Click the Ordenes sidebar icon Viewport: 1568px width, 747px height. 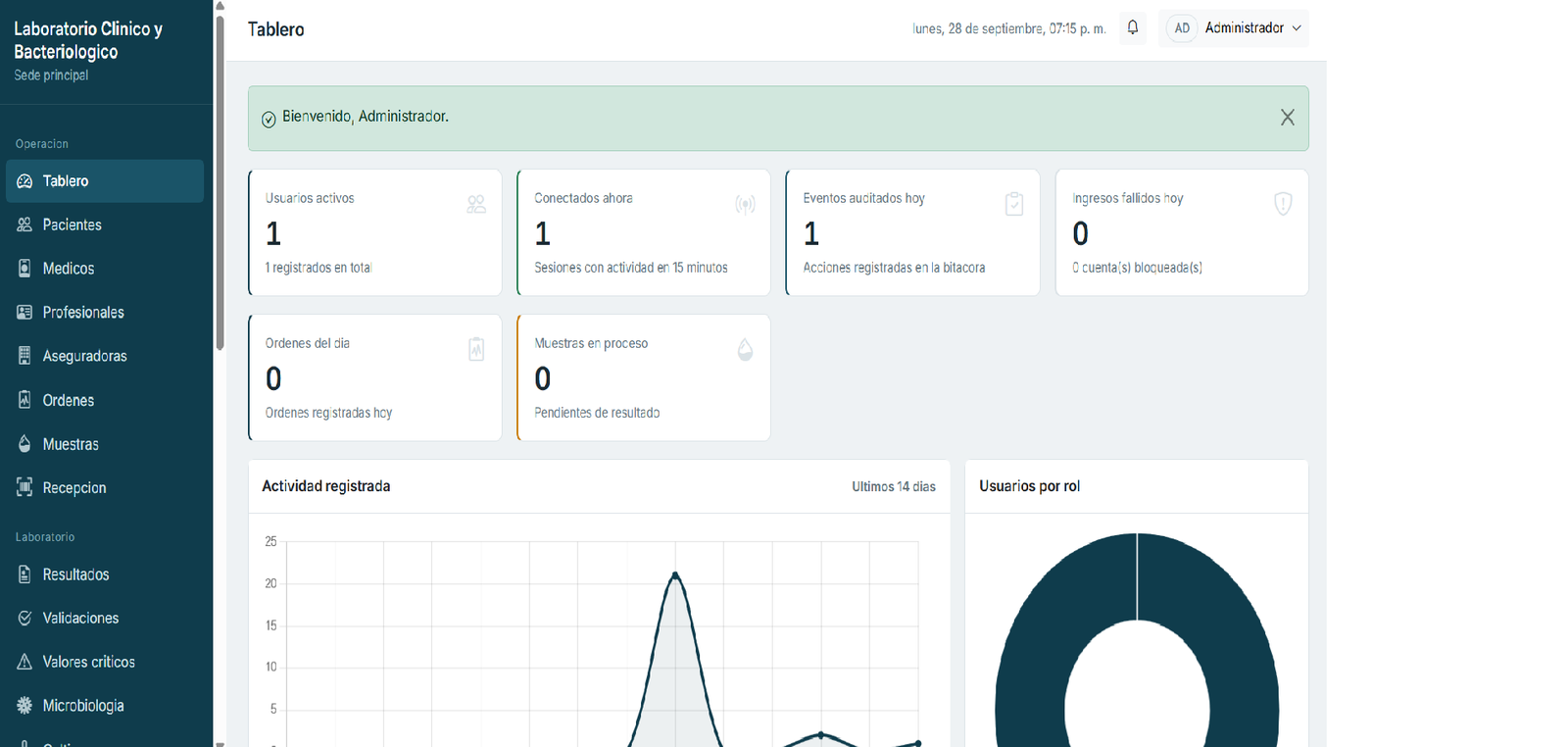coord(24,400)
